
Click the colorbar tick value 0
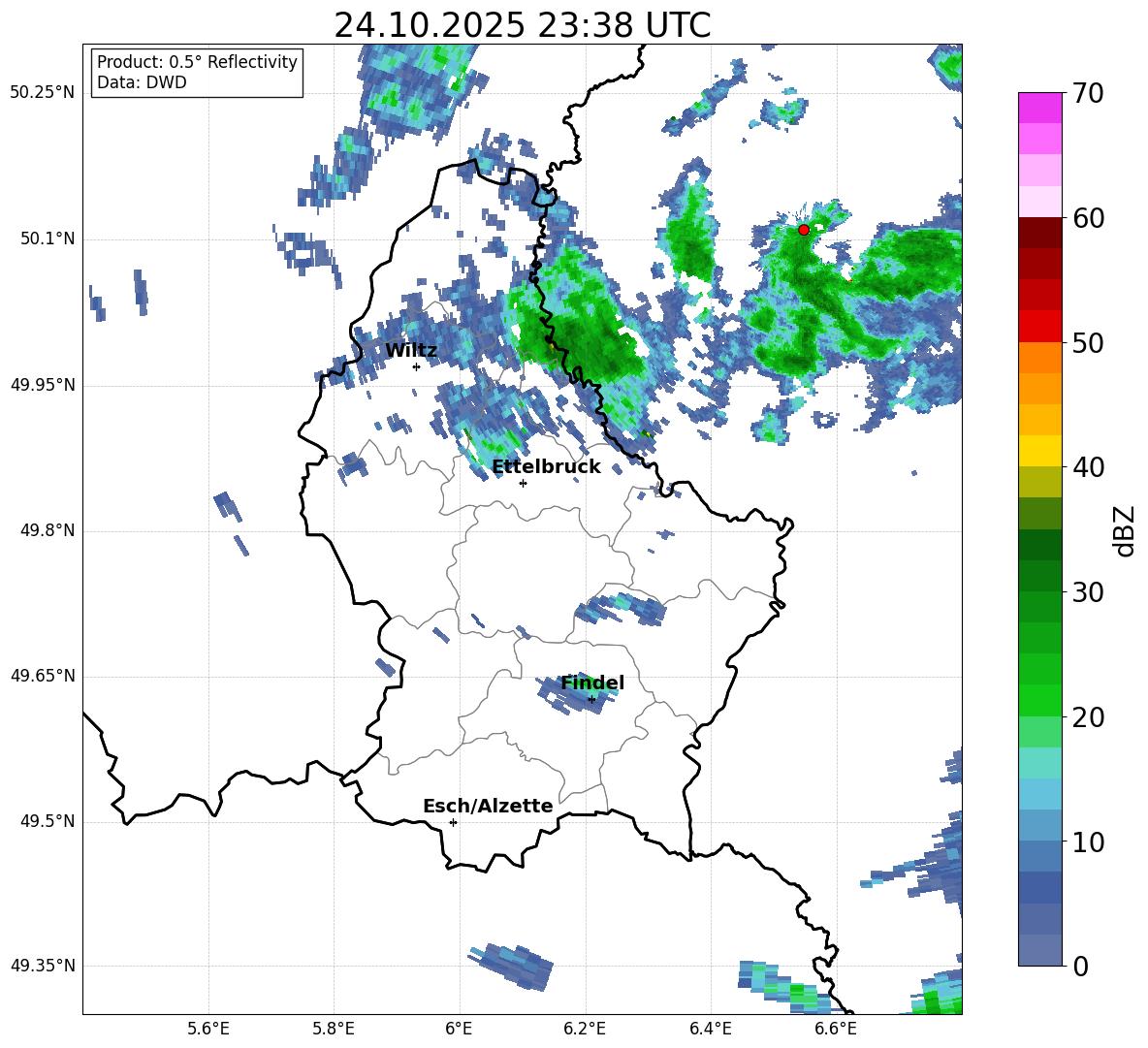click(1079, 966)
